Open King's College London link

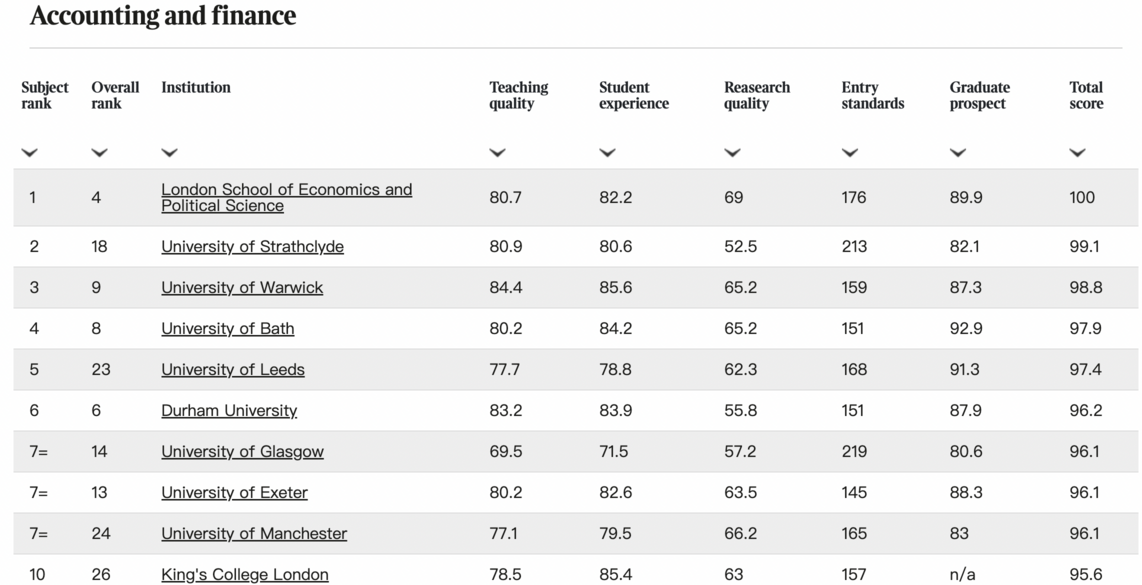[245, 574]
